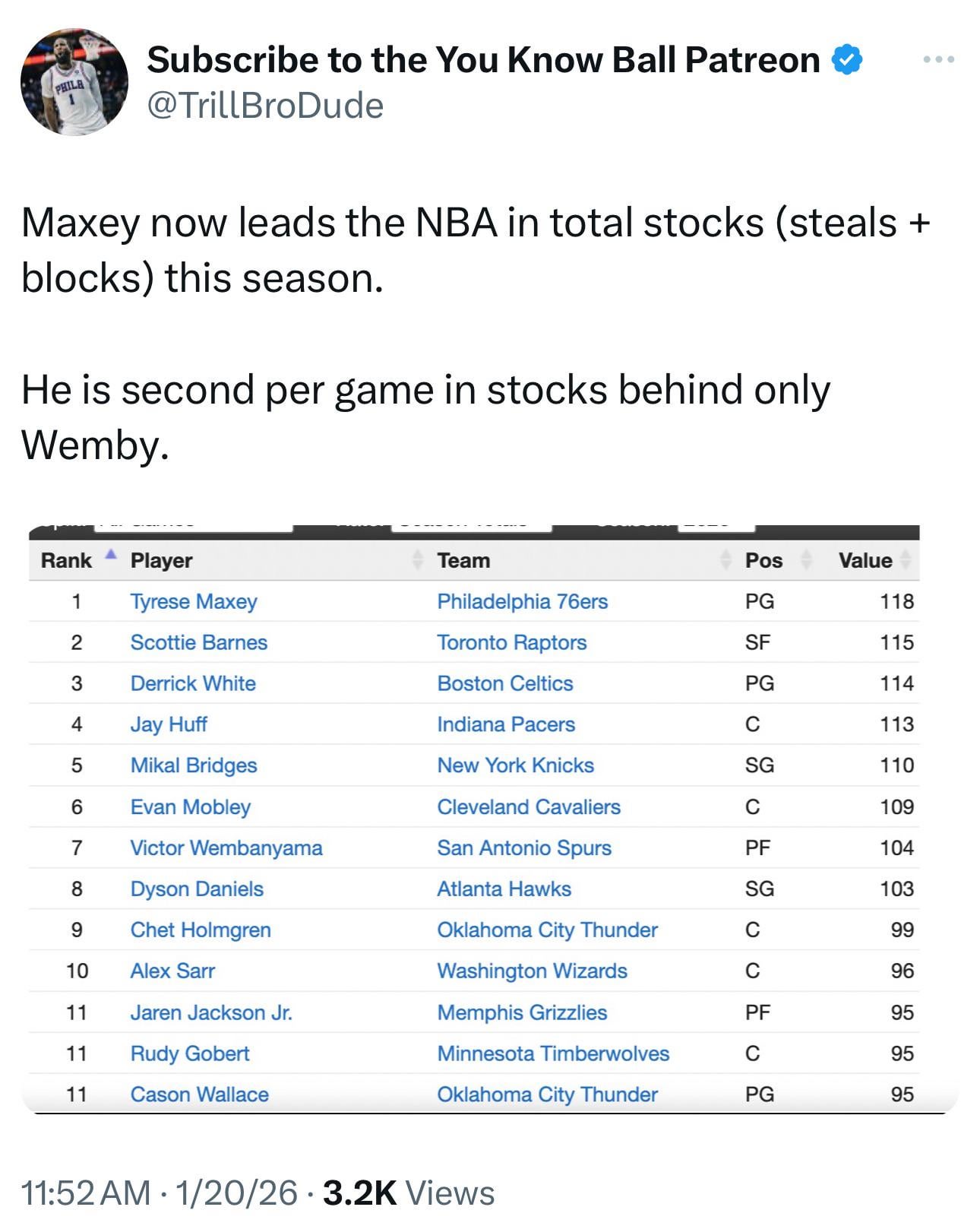
Task: Sort table by the Player column header
Action: 161,560
